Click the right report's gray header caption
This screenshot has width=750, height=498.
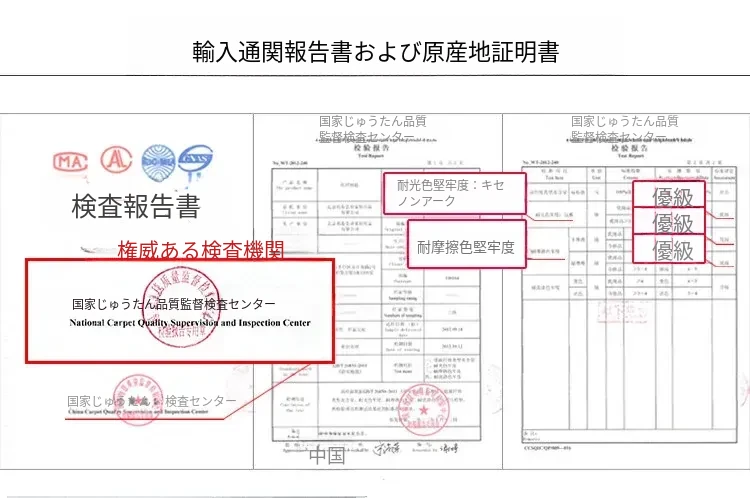pyautogui.click(x=624, y=129)
